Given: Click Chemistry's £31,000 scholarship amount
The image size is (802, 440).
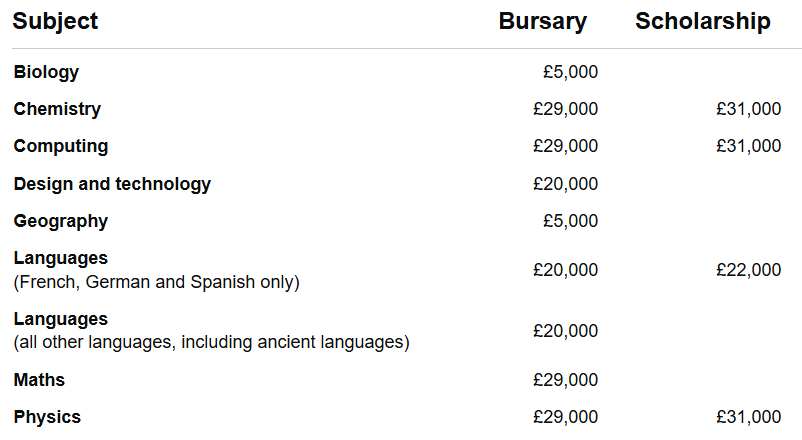Looking at the screenshot, I should point(748,109).
